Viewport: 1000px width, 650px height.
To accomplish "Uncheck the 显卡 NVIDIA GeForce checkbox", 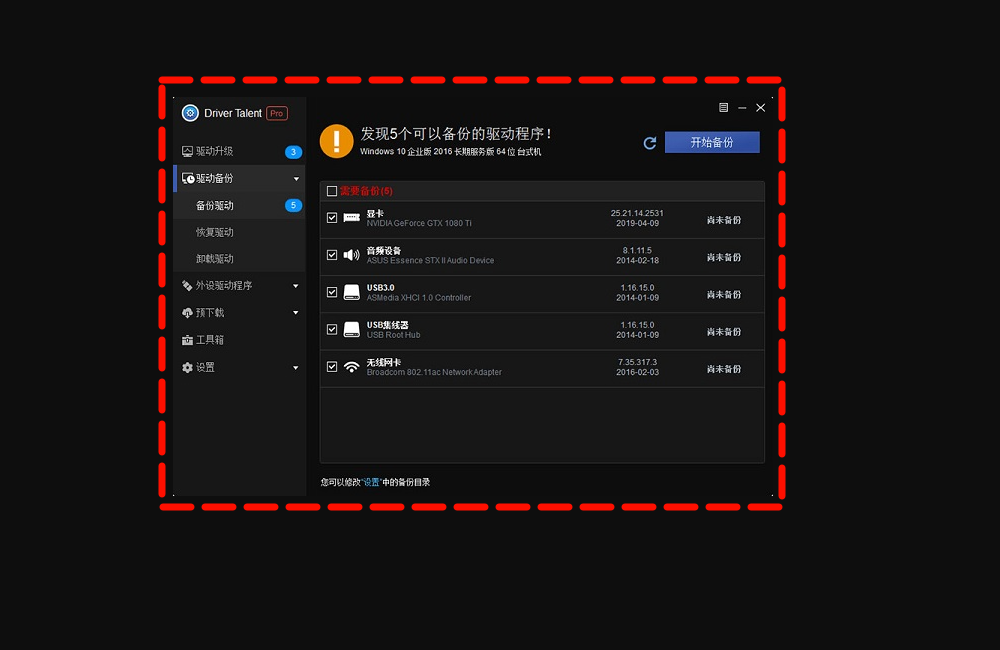I will click(332, 218).
